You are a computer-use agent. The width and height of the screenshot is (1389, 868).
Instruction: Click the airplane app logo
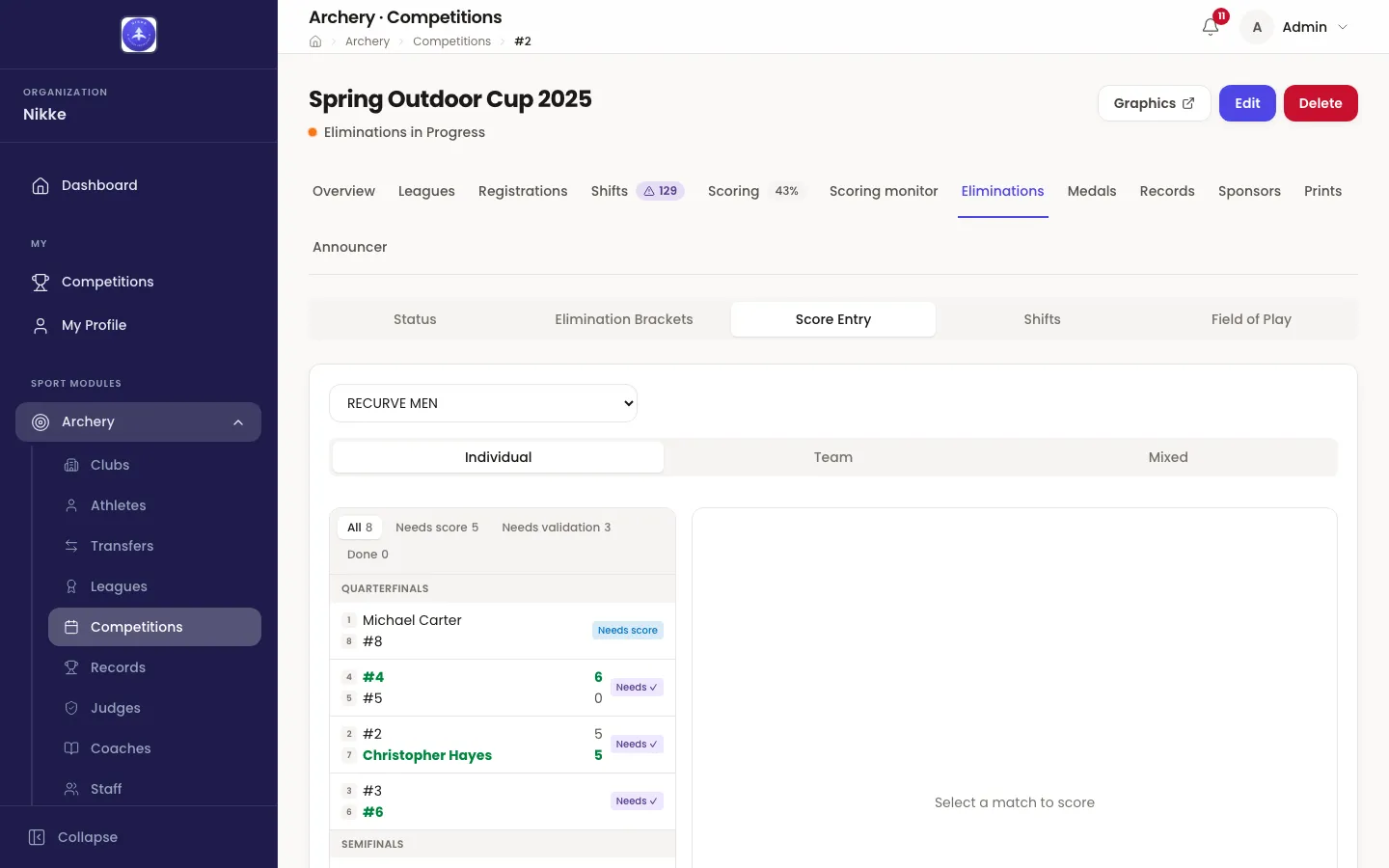click(139, 35)
